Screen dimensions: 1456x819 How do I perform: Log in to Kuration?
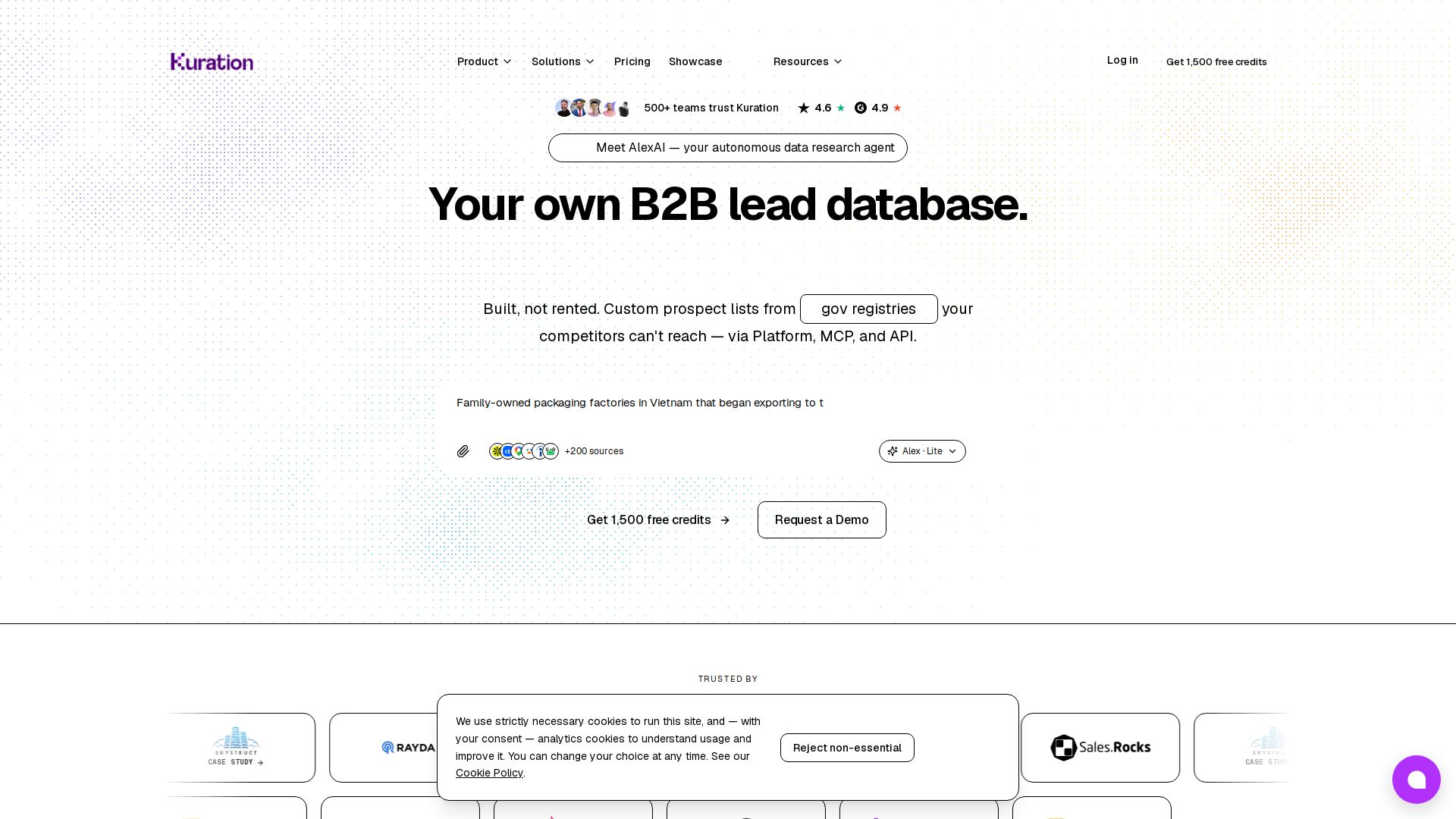click(x=1122, y=60)
